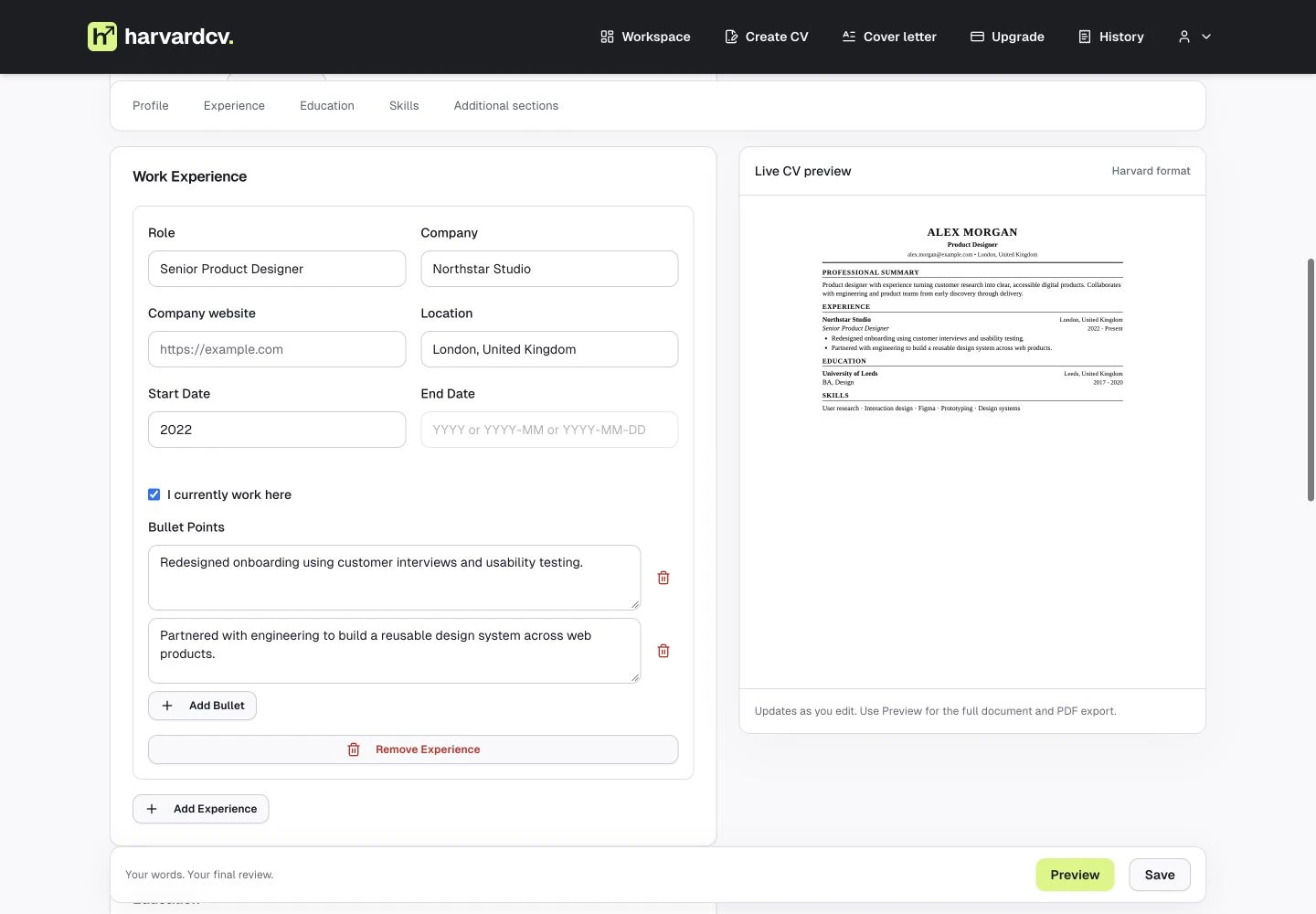
Task: Click the page vertical scrollbar
Action: coord(1311,379)
